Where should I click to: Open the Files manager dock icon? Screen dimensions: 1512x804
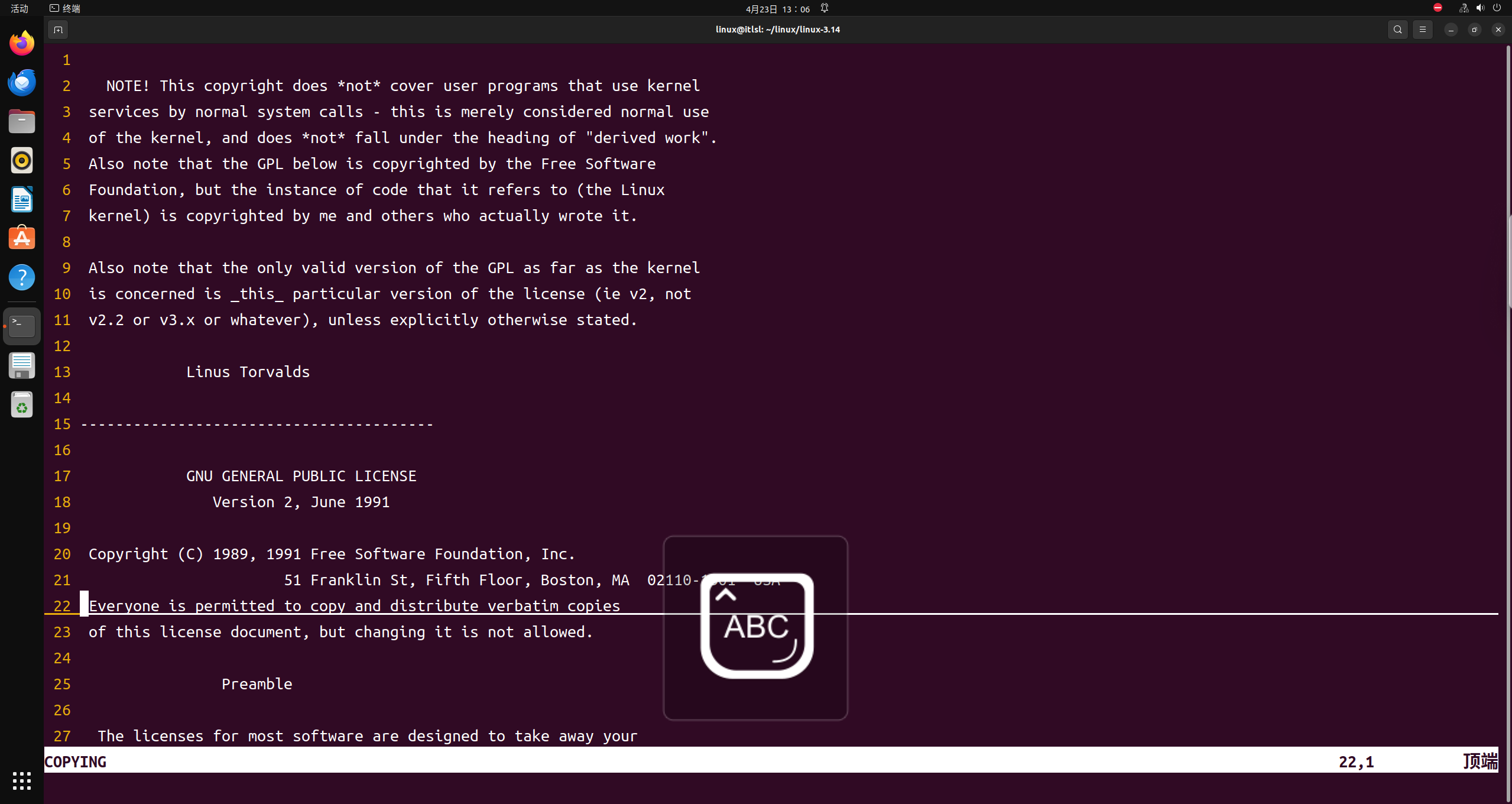[x=22, y=121]
